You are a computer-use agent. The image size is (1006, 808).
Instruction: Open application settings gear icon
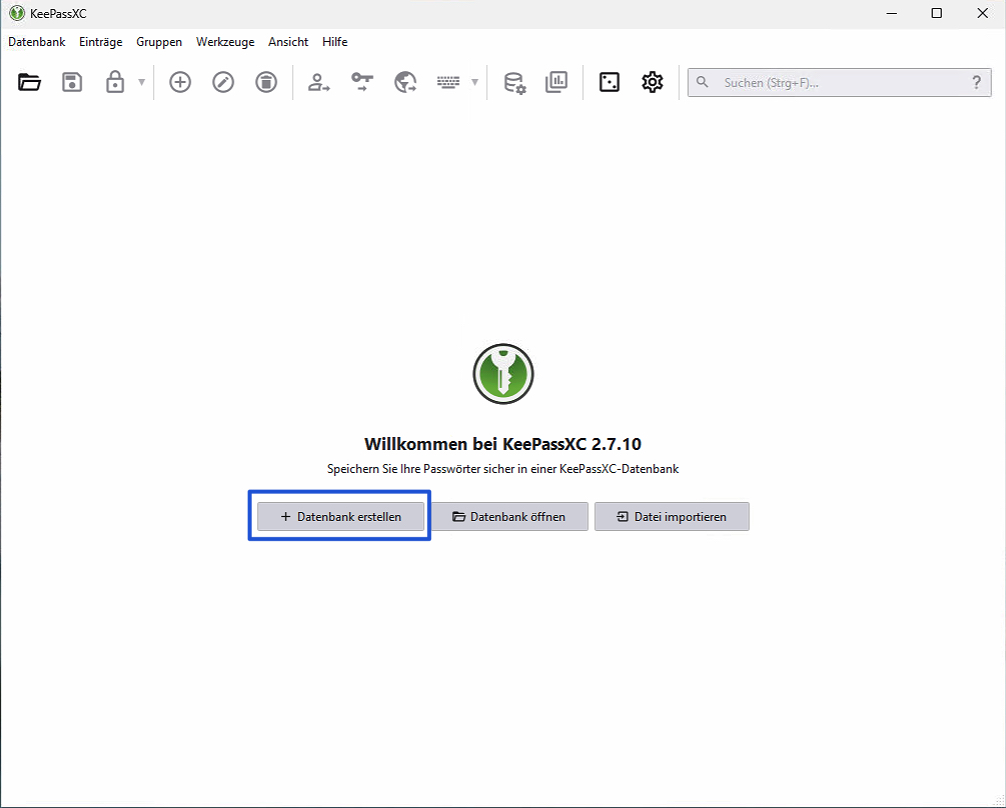tap(652, 82)
